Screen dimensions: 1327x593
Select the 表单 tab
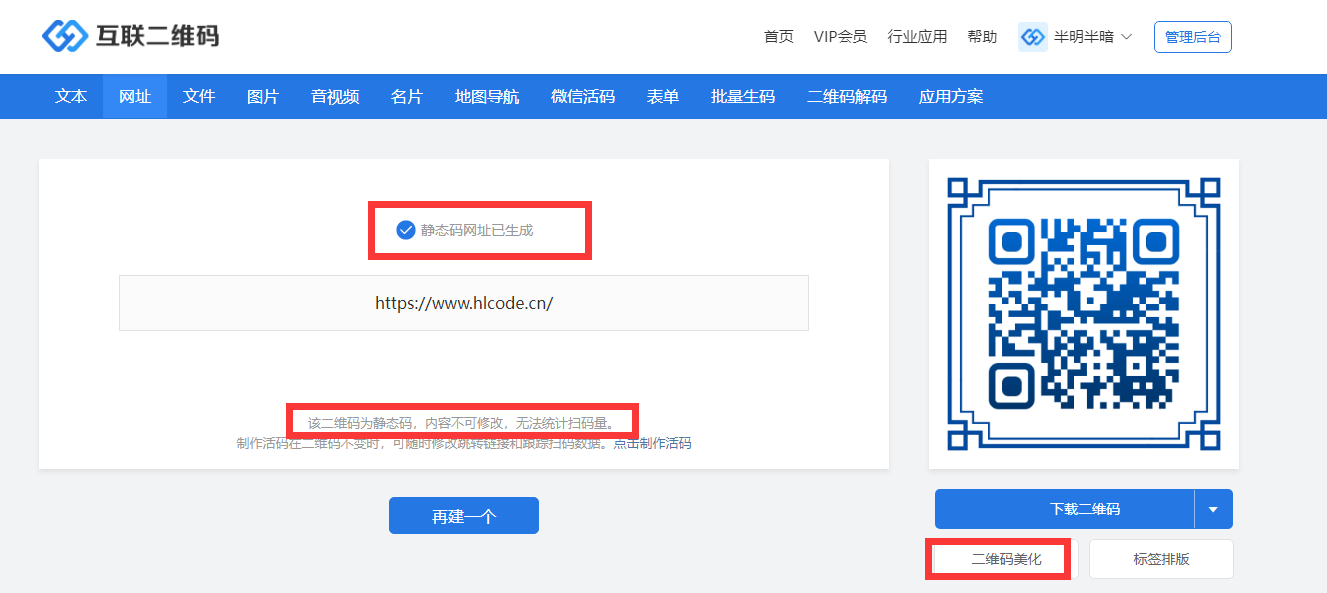(663, 97)
